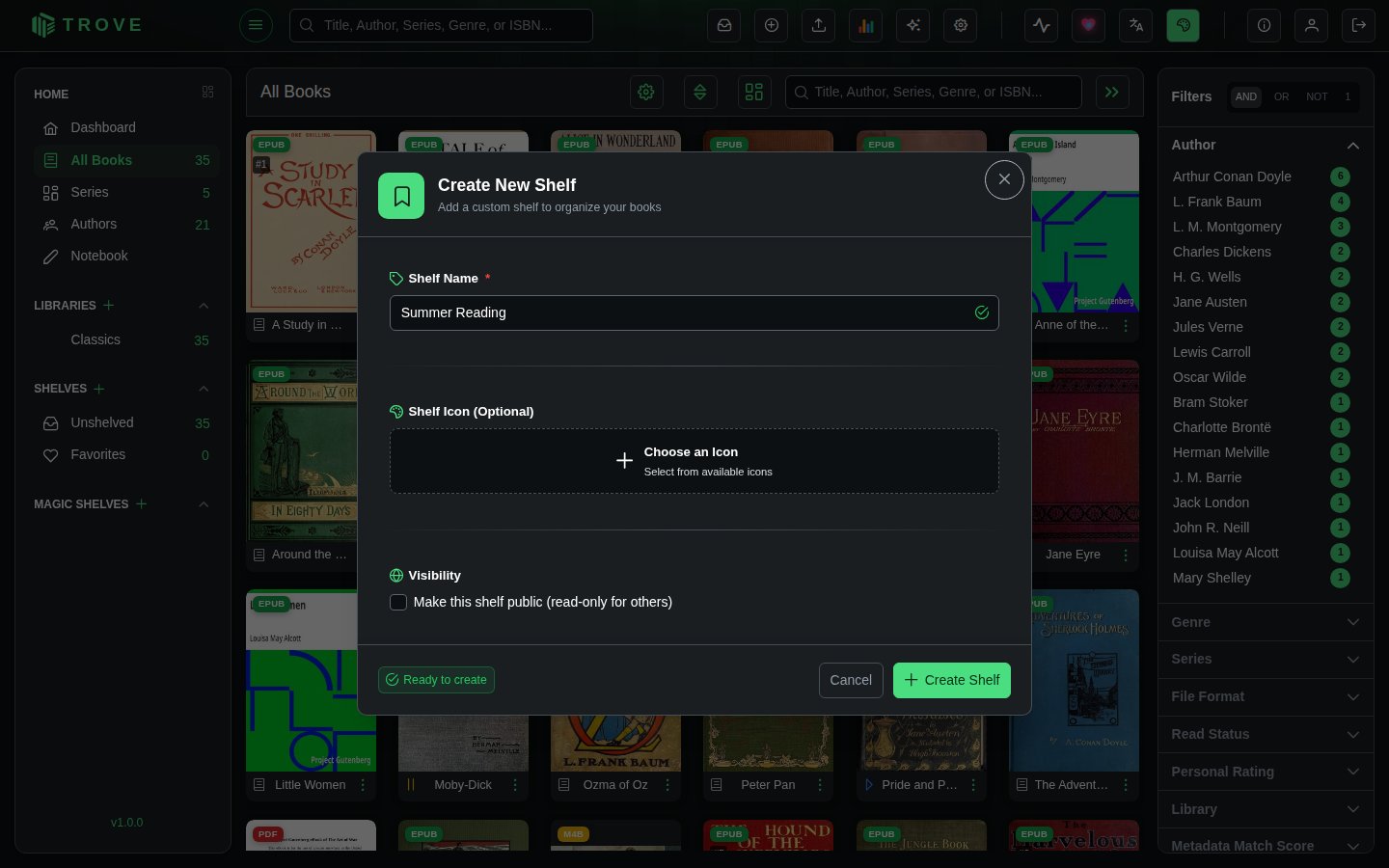Switch filter mode to OR
Image resolution: width=1389 pixels, height=868 pixels.
click(1281, 96)
